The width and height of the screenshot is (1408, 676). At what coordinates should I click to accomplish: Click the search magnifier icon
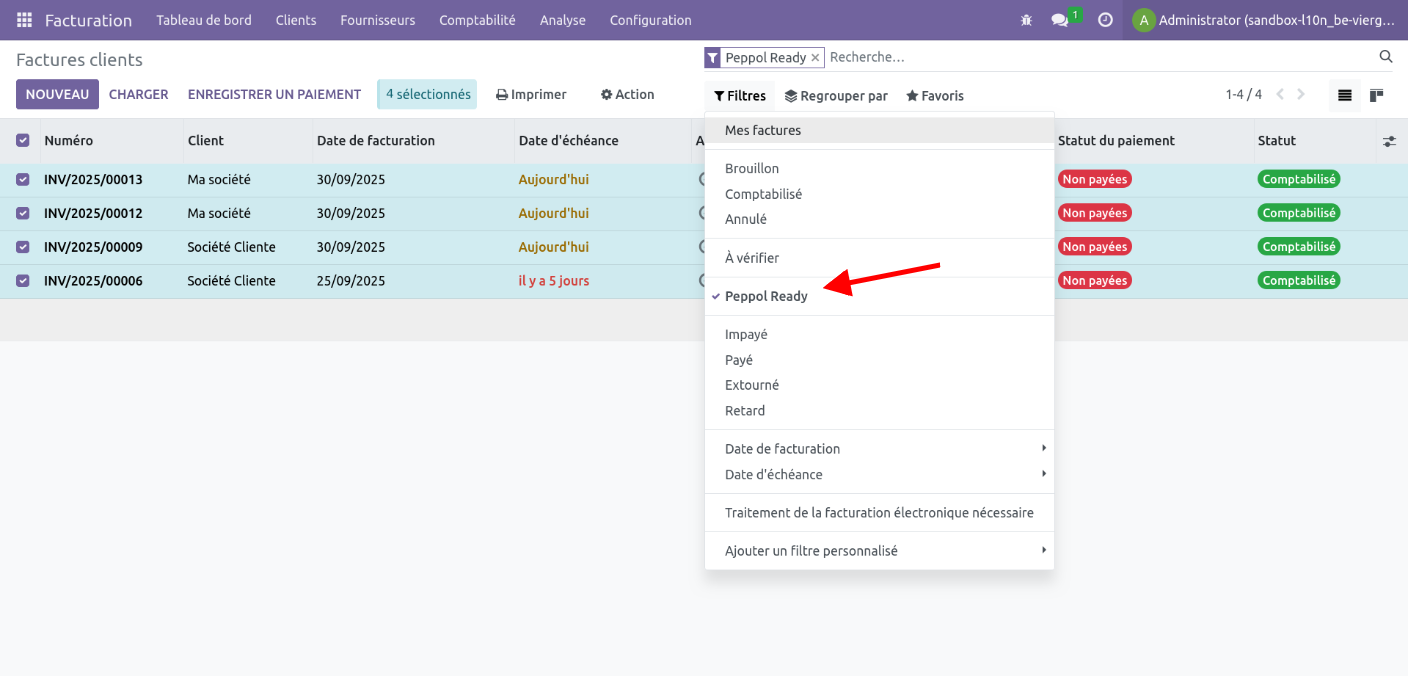[1386, 57]
